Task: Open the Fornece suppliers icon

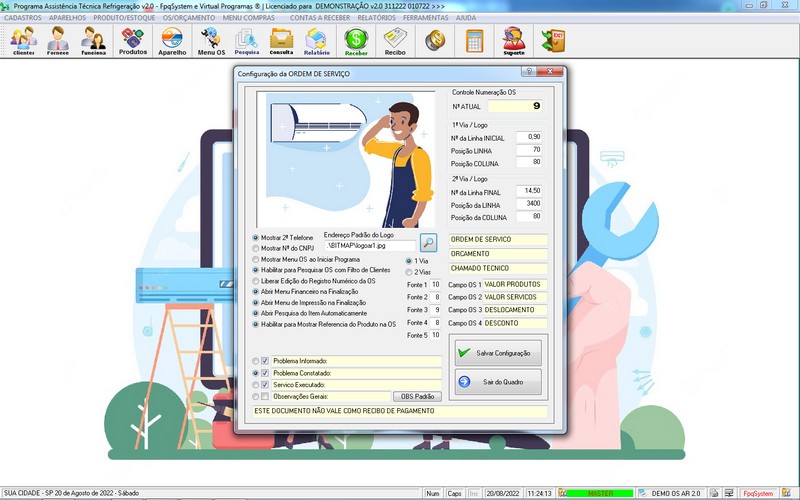Action: 58,41
